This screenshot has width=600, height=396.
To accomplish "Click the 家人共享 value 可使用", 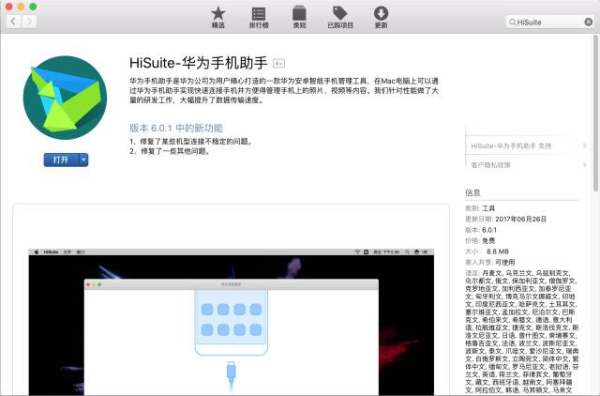I will coord(505,262).
